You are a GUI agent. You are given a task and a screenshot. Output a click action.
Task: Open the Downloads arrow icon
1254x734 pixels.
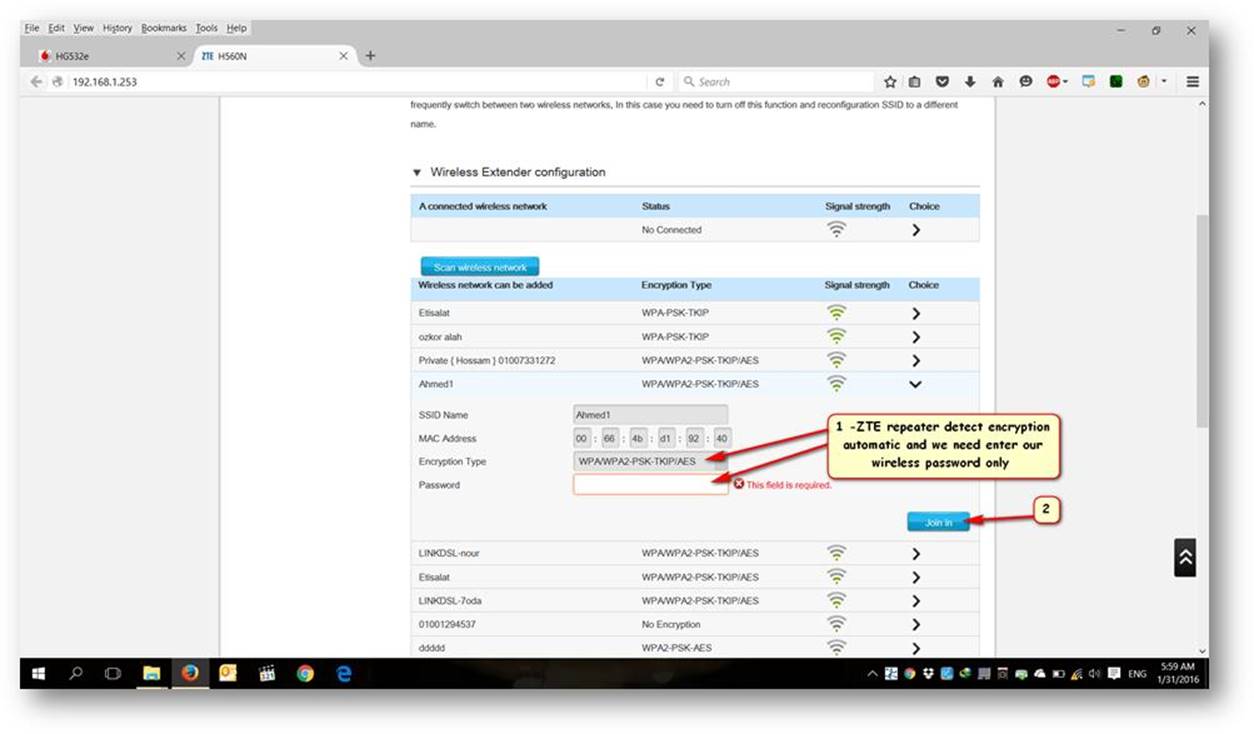(x=969, y=82)
